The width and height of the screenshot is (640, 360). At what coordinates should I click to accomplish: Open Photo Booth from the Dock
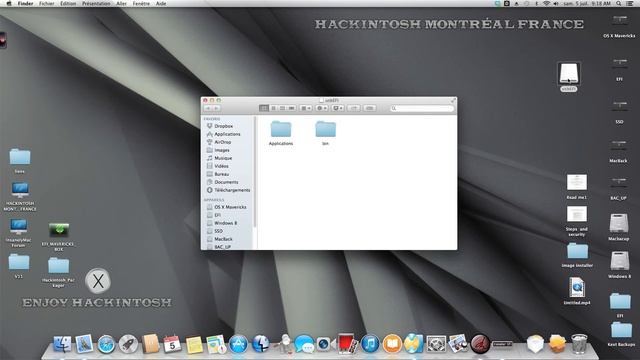pyautogui.click(x=347, y=344)
